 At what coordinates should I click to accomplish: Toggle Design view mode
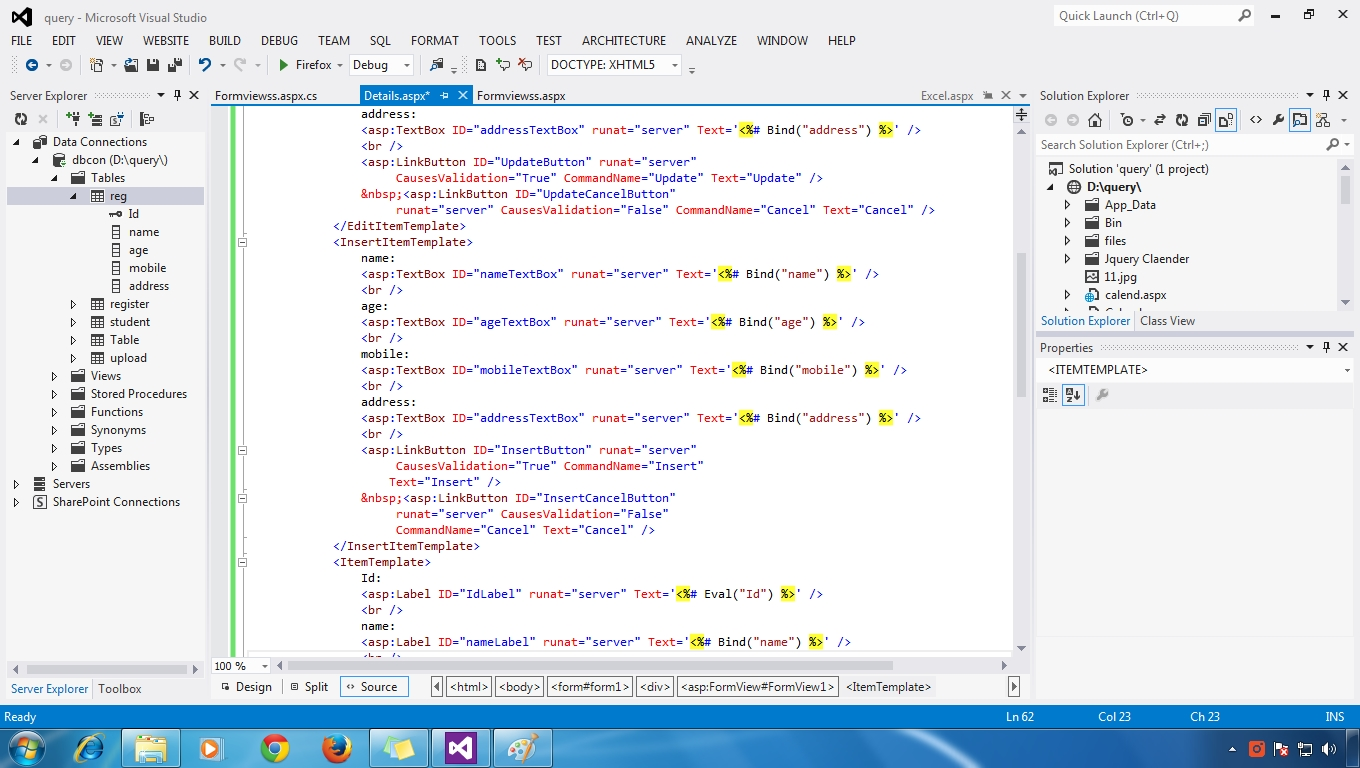(253, 687)
